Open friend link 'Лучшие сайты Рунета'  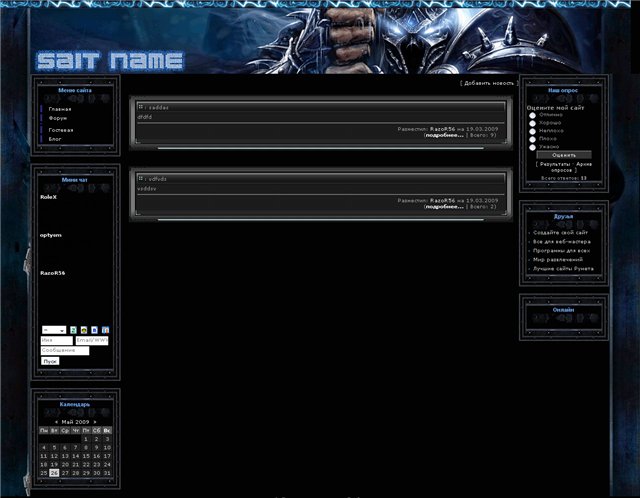point(563,269)
